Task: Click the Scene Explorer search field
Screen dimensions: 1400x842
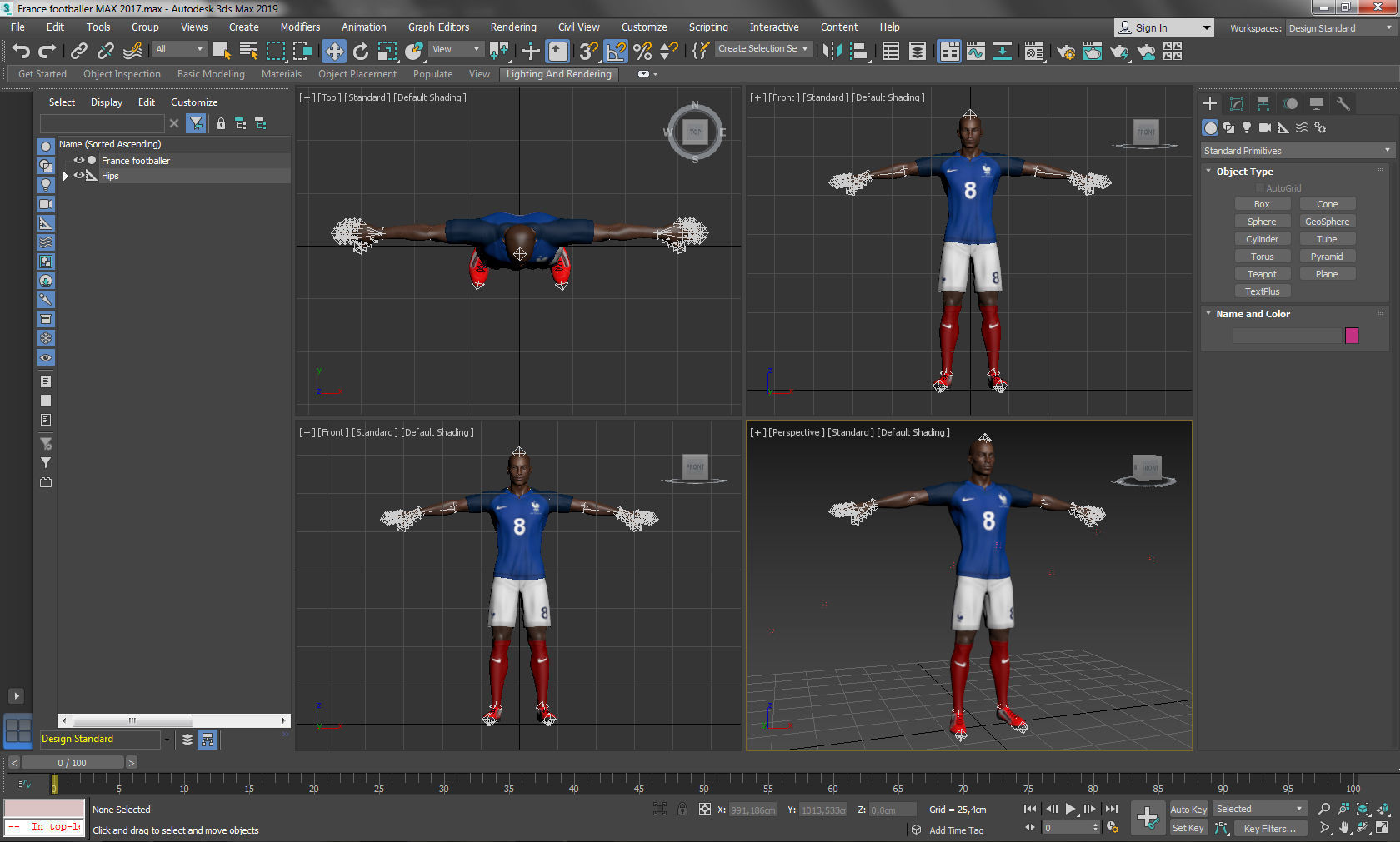Action: [x=102, y=123]
